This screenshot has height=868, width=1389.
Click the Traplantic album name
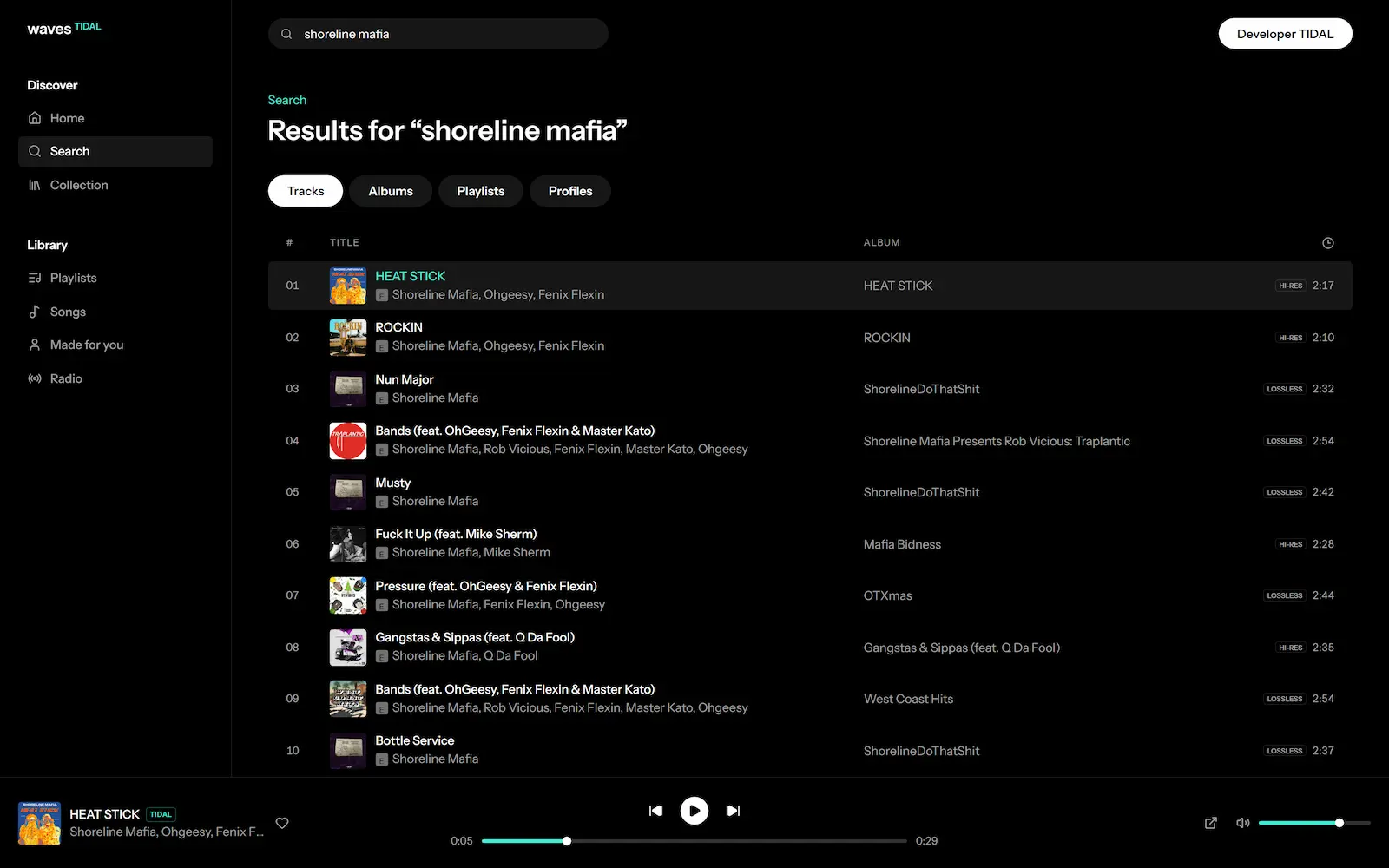997,441
